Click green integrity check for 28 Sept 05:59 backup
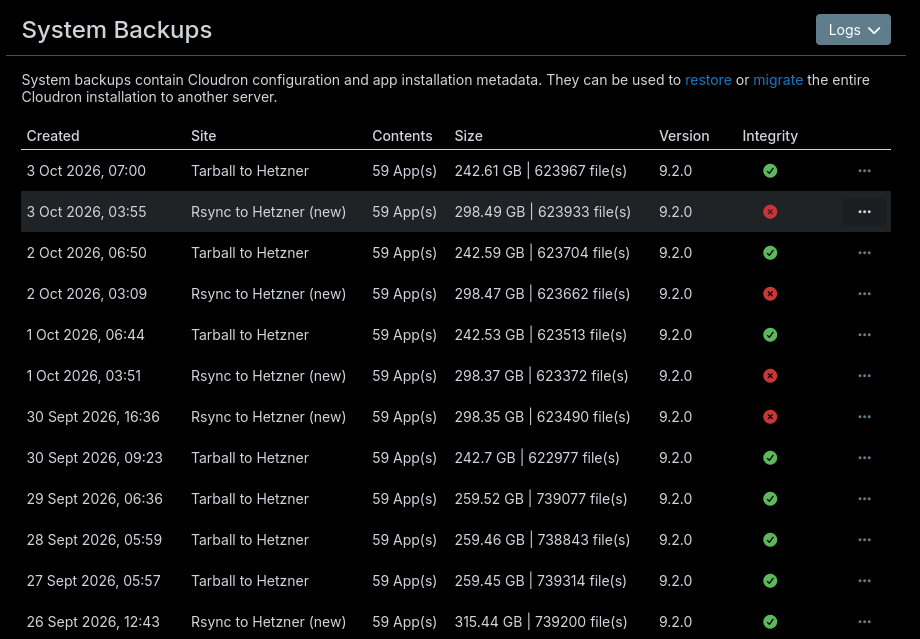Viewport: 920px width, 639px height. [x=770, y=540]
